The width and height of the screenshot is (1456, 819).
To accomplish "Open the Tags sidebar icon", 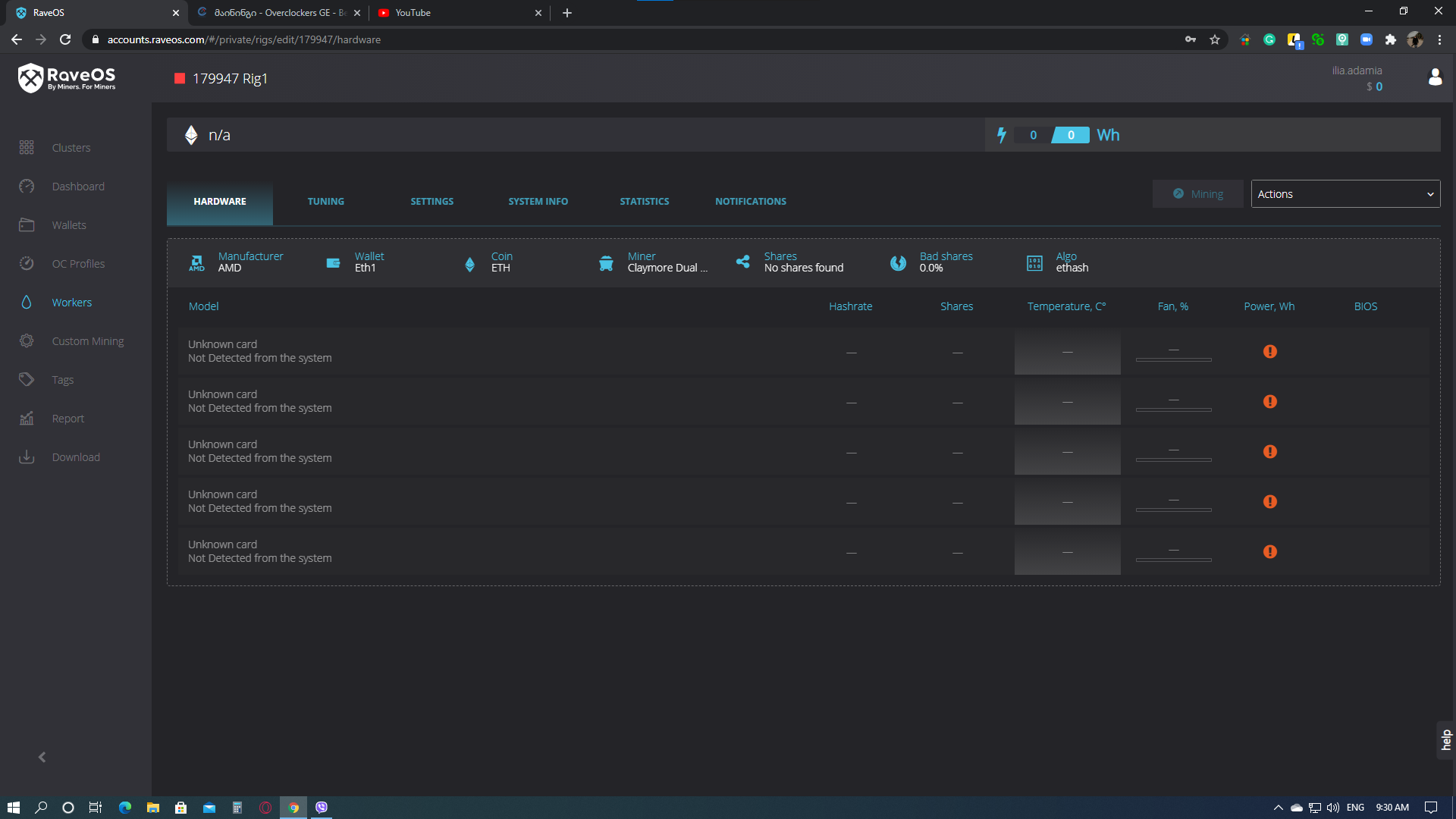I will [x=27, y=380].
